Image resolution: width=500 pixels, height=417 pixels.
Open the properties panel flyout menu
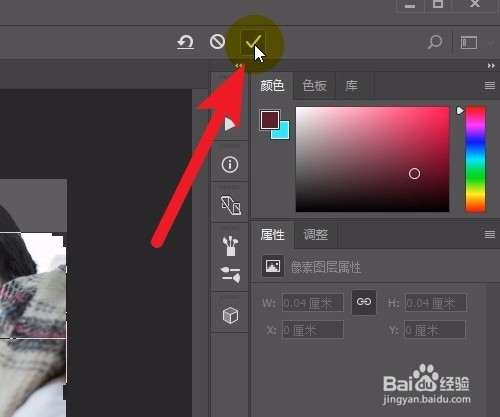(x=489, y=235)
